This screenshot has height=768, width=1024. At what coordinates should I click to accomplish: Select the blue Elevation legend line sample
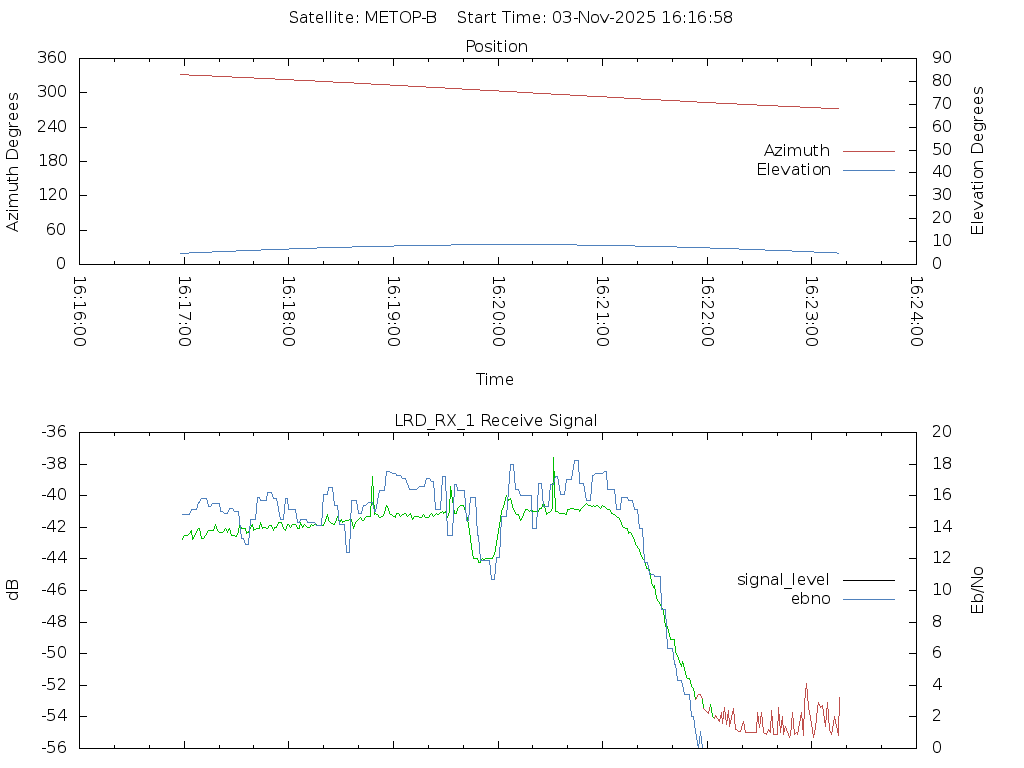(x=868, y=170)
